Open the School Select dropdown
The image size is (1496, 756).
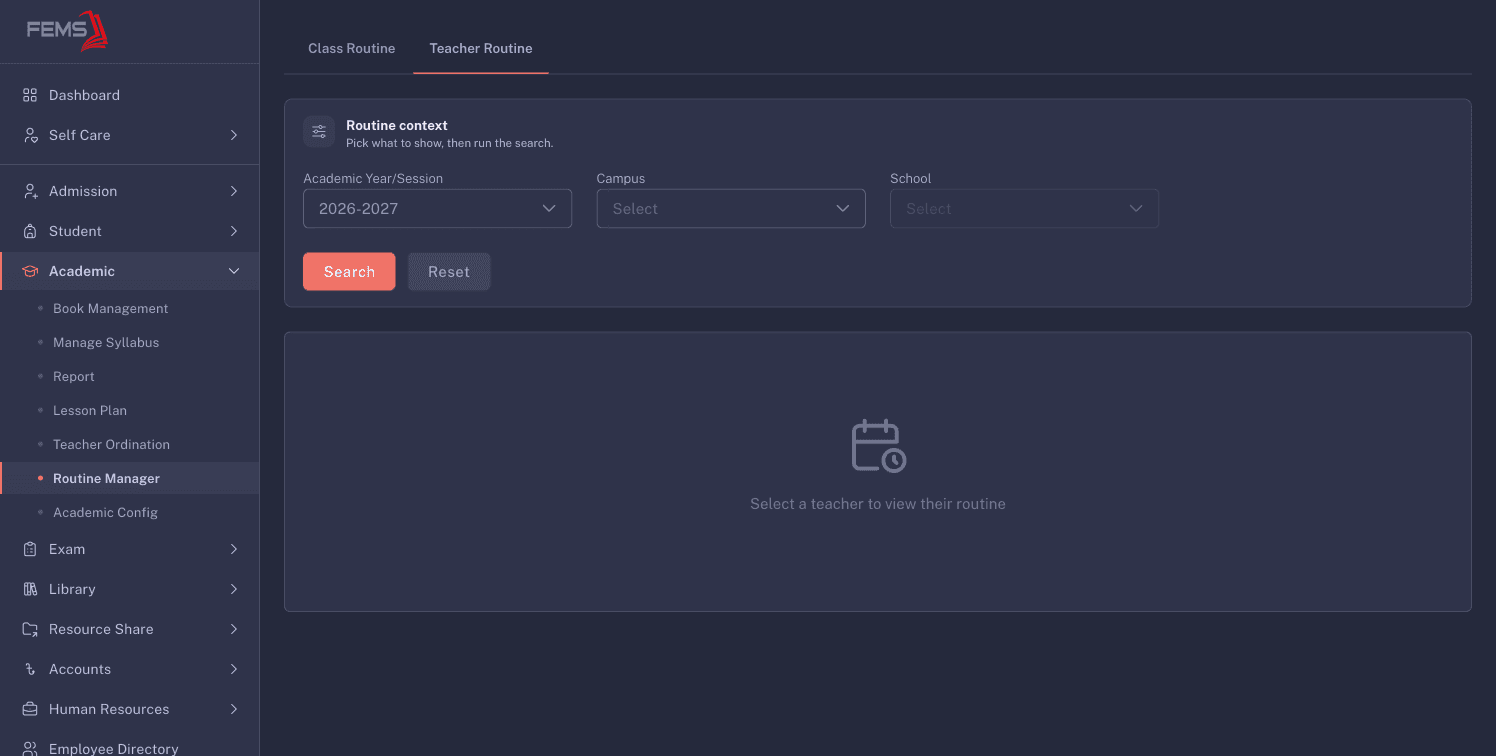point(1024,209)
